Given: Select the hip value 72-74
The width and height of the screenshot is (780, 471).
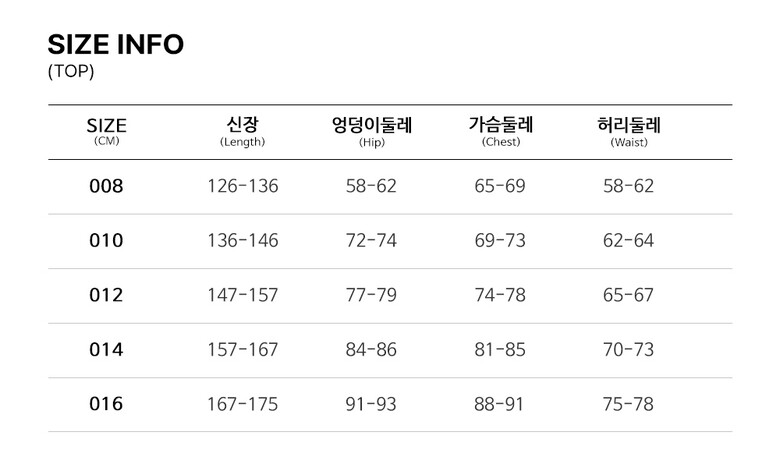Looking at the screenshot, I should point(371,241).
